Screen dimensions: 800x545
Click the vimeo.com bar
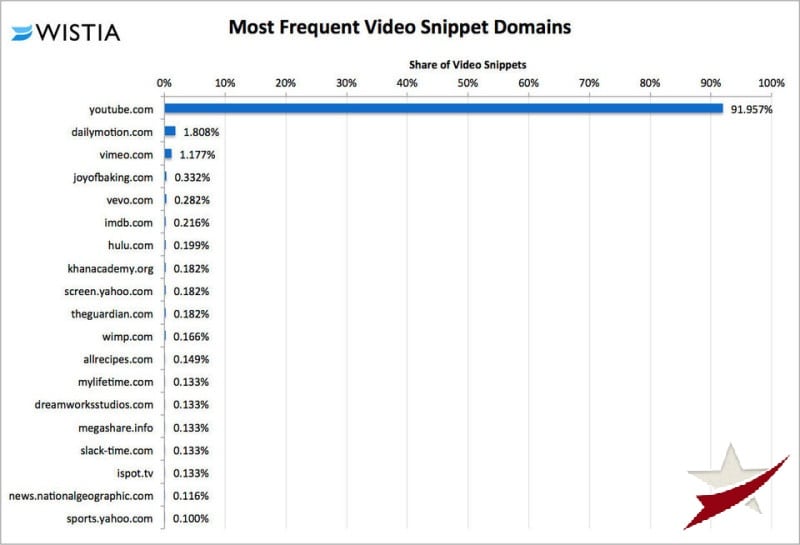pyautogui.click(x=168, y=154)
